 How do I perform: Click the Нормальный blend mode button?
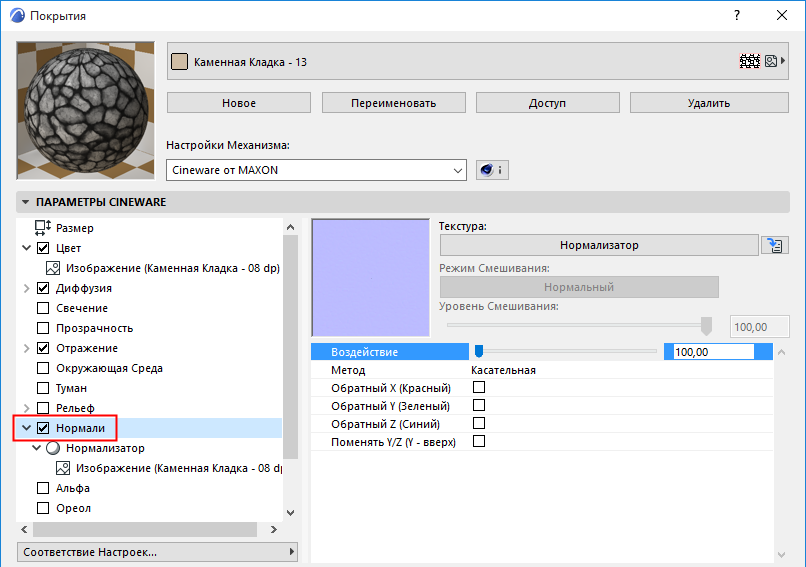coord(579,287)
